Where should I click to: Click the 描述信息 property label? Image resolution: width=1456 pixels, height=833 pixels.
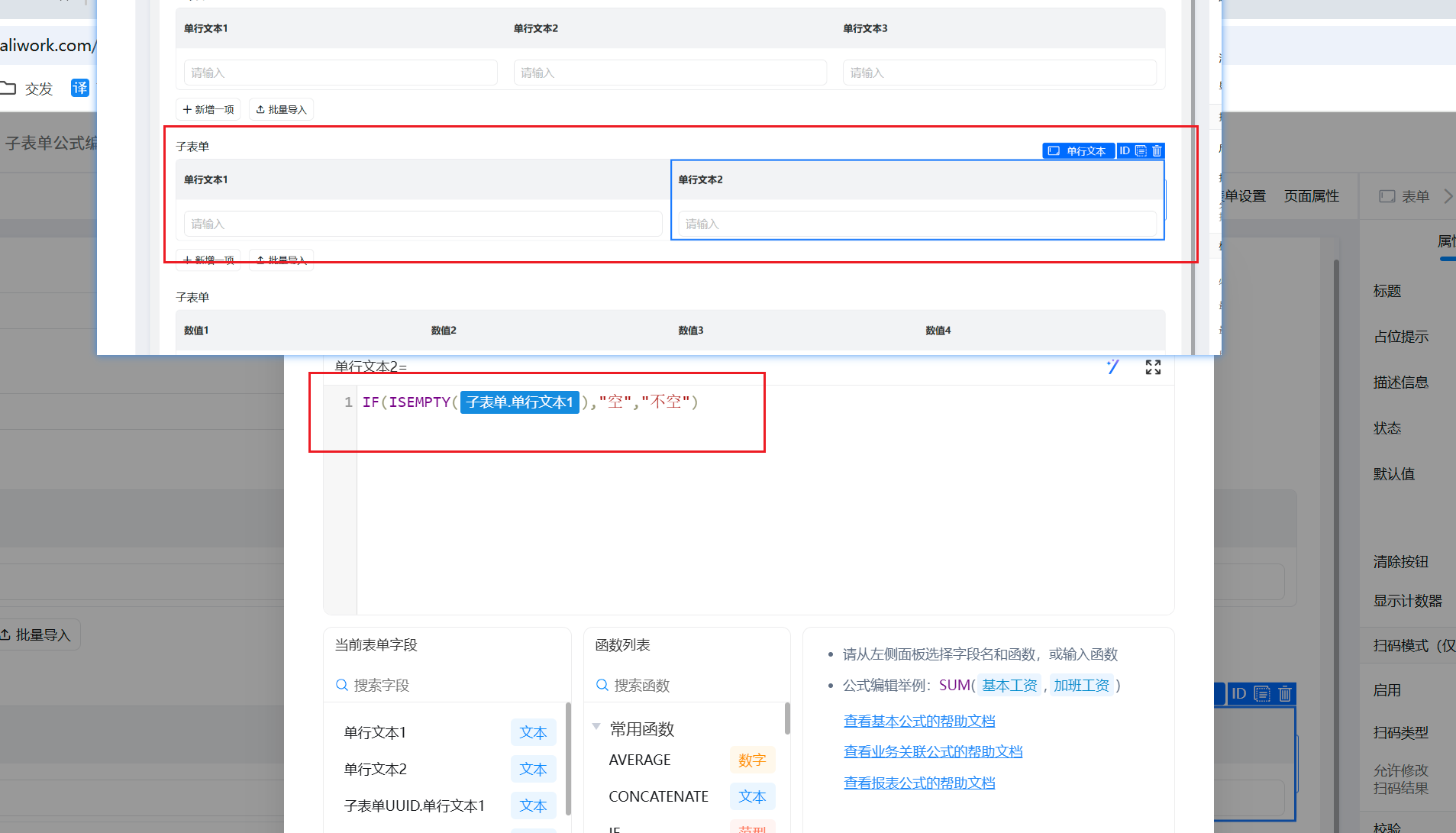point(1401,383)
